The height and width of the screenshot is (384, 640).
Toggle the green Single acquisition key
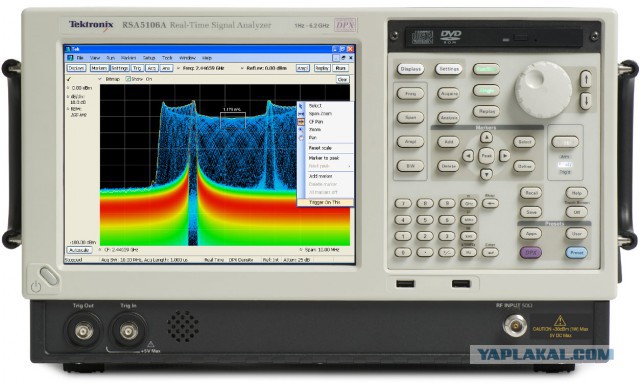coord(486,91)
